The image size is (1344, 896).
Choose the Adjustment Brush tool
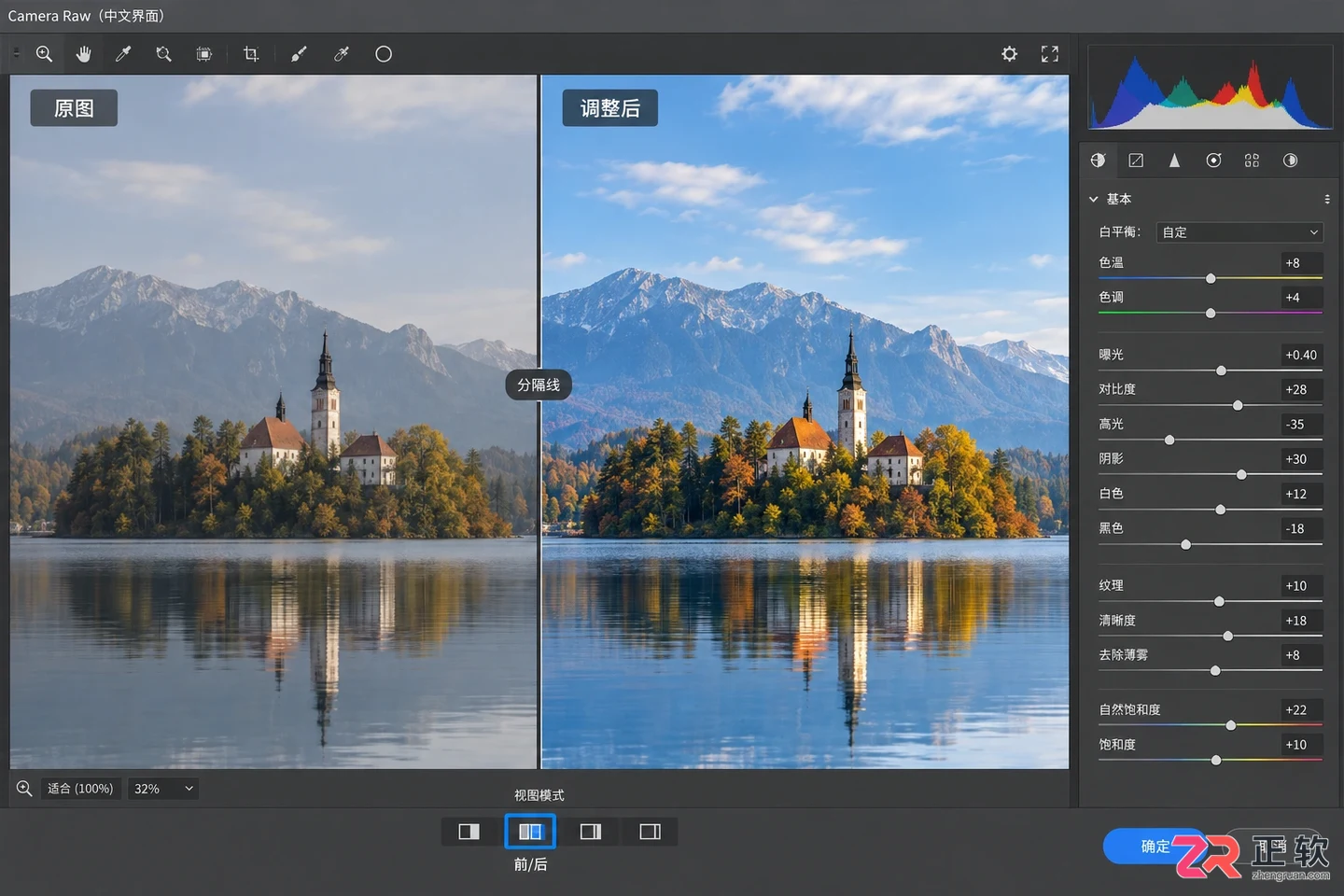coord(299,54)
